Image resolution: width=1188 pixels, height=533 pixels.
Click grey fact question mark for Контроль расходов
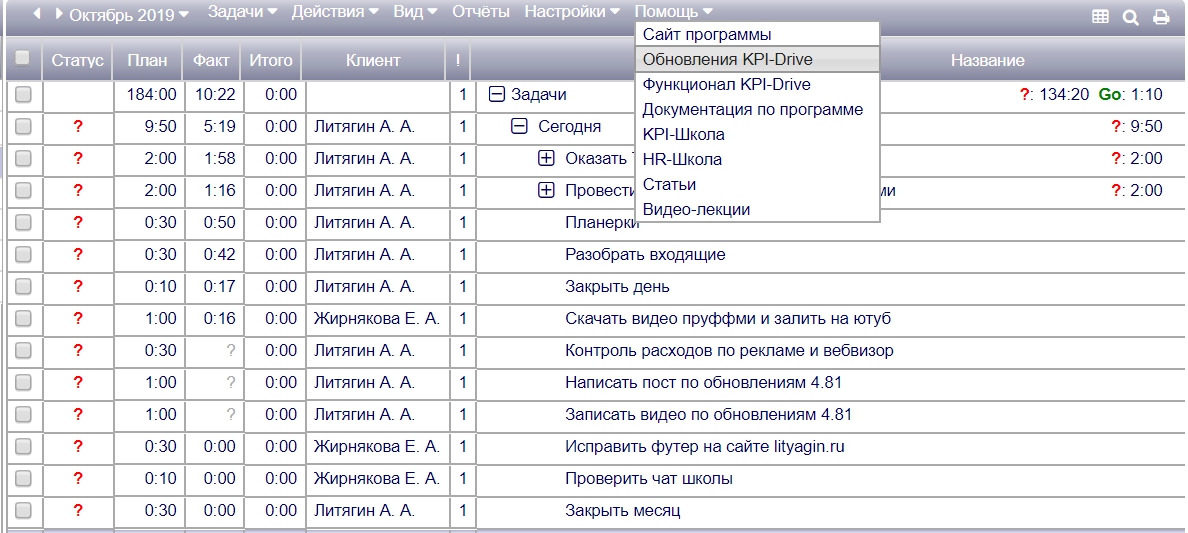click(x=231, y=350)
